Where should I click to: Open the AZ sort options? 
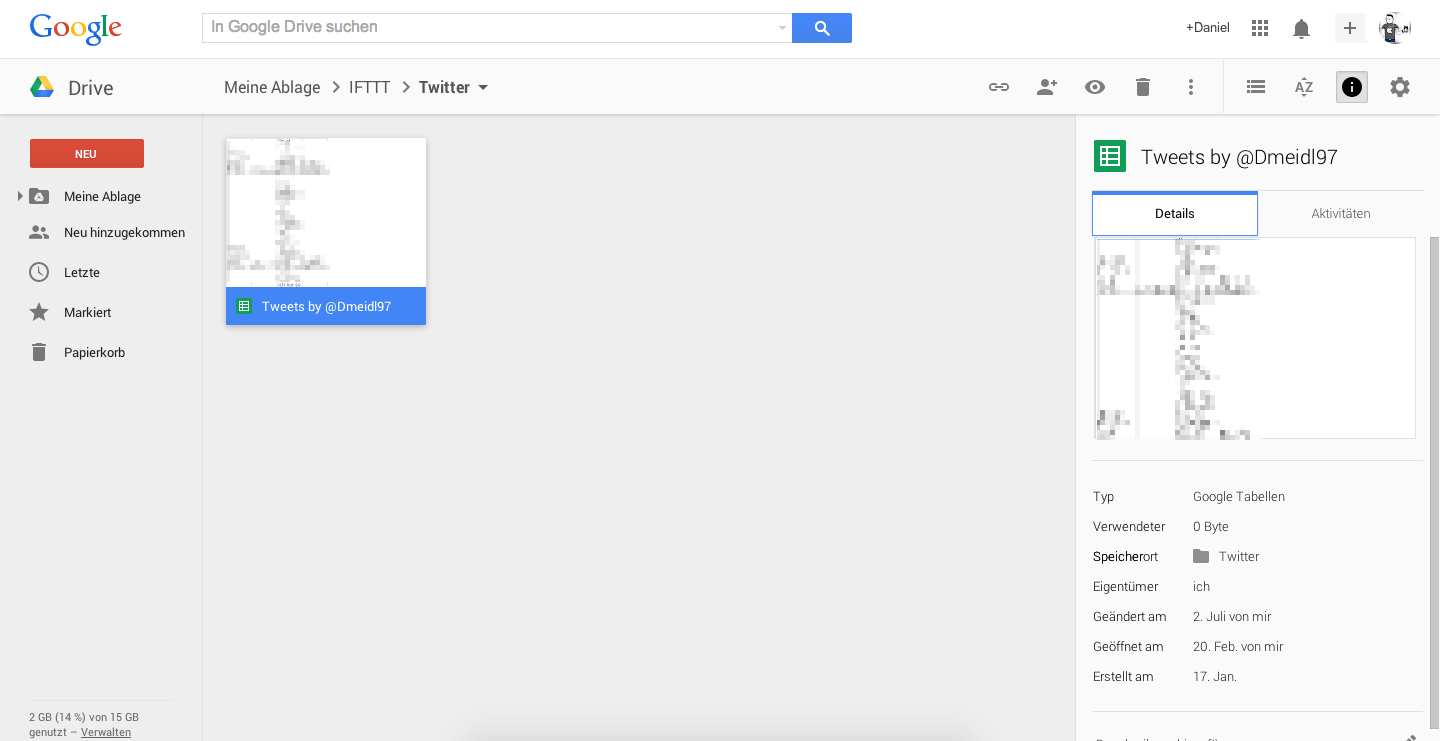1304,87
